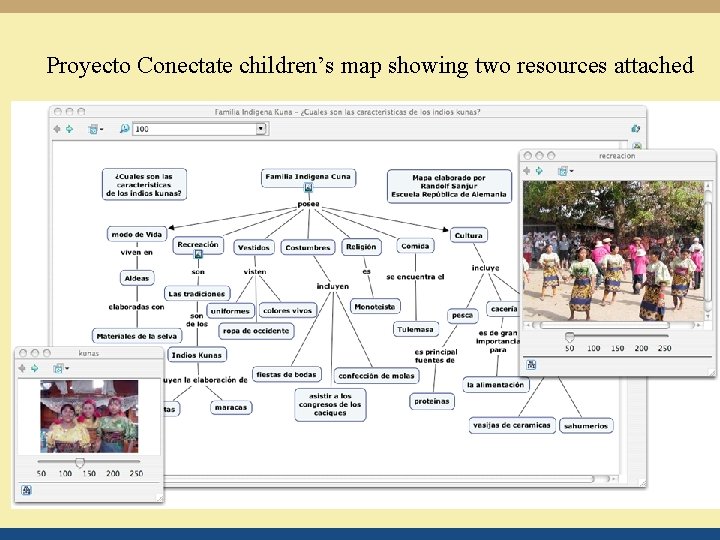
Task: Select the 'sahumerios' concept node
Action: pos(586,426)
